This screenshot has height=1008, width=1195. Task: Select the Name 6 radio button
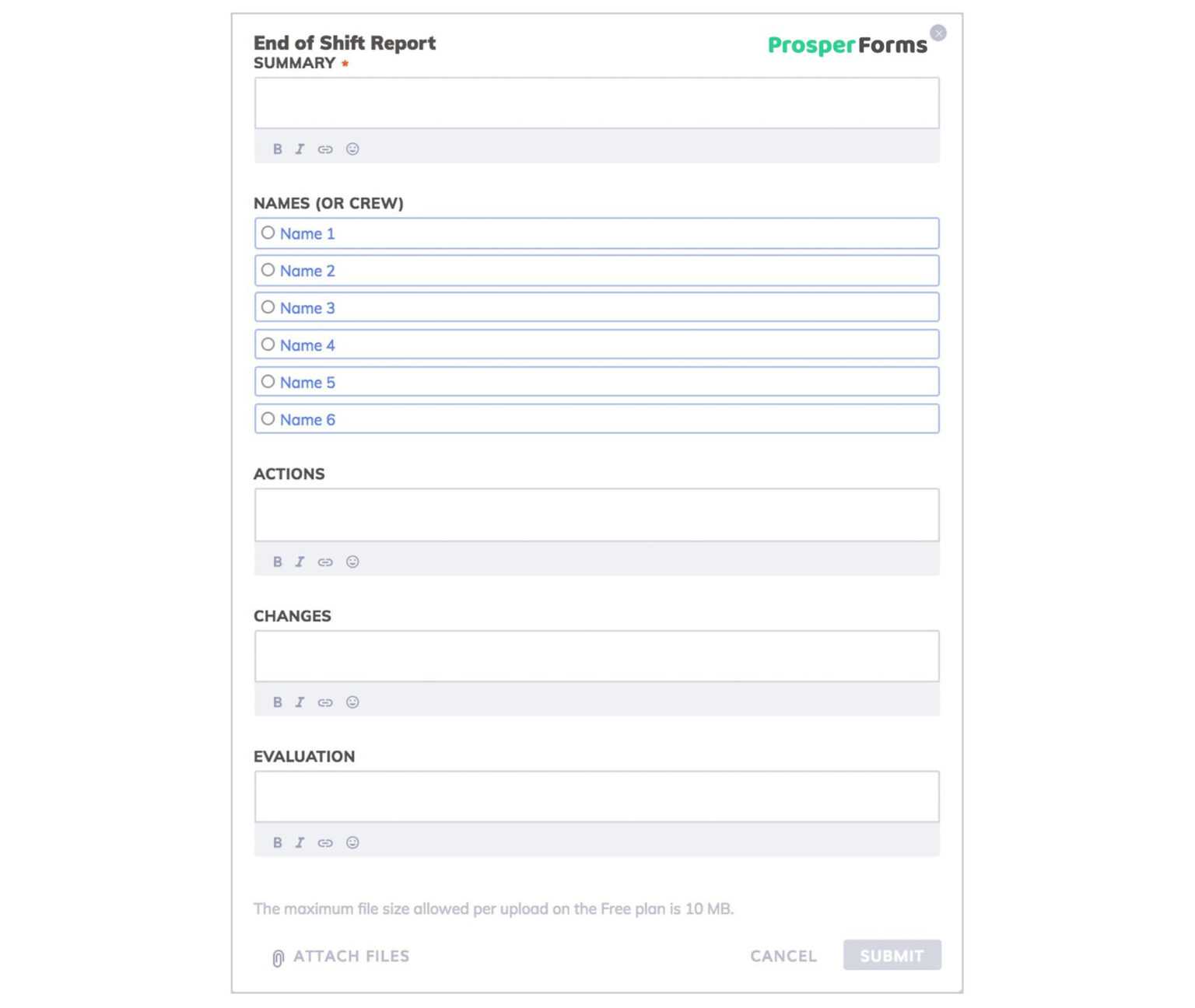click(268, 418)
